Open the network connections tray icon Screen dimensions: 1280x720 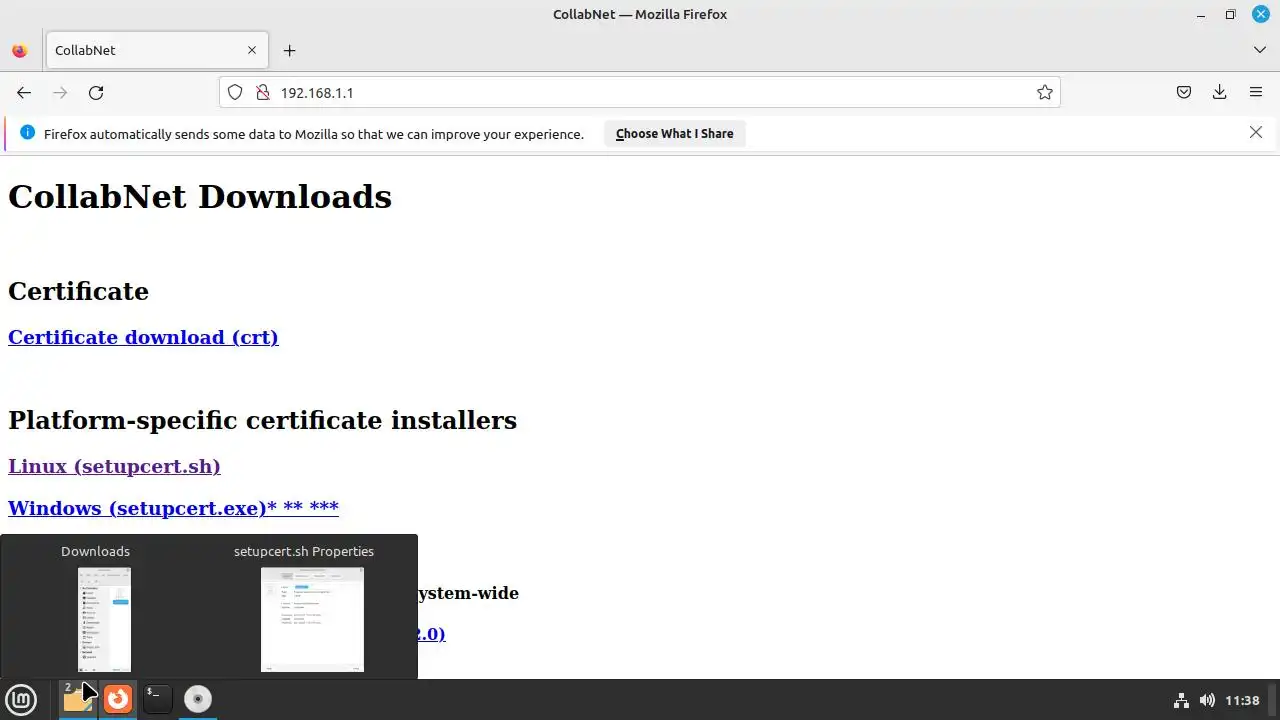tap(1181, 700)
